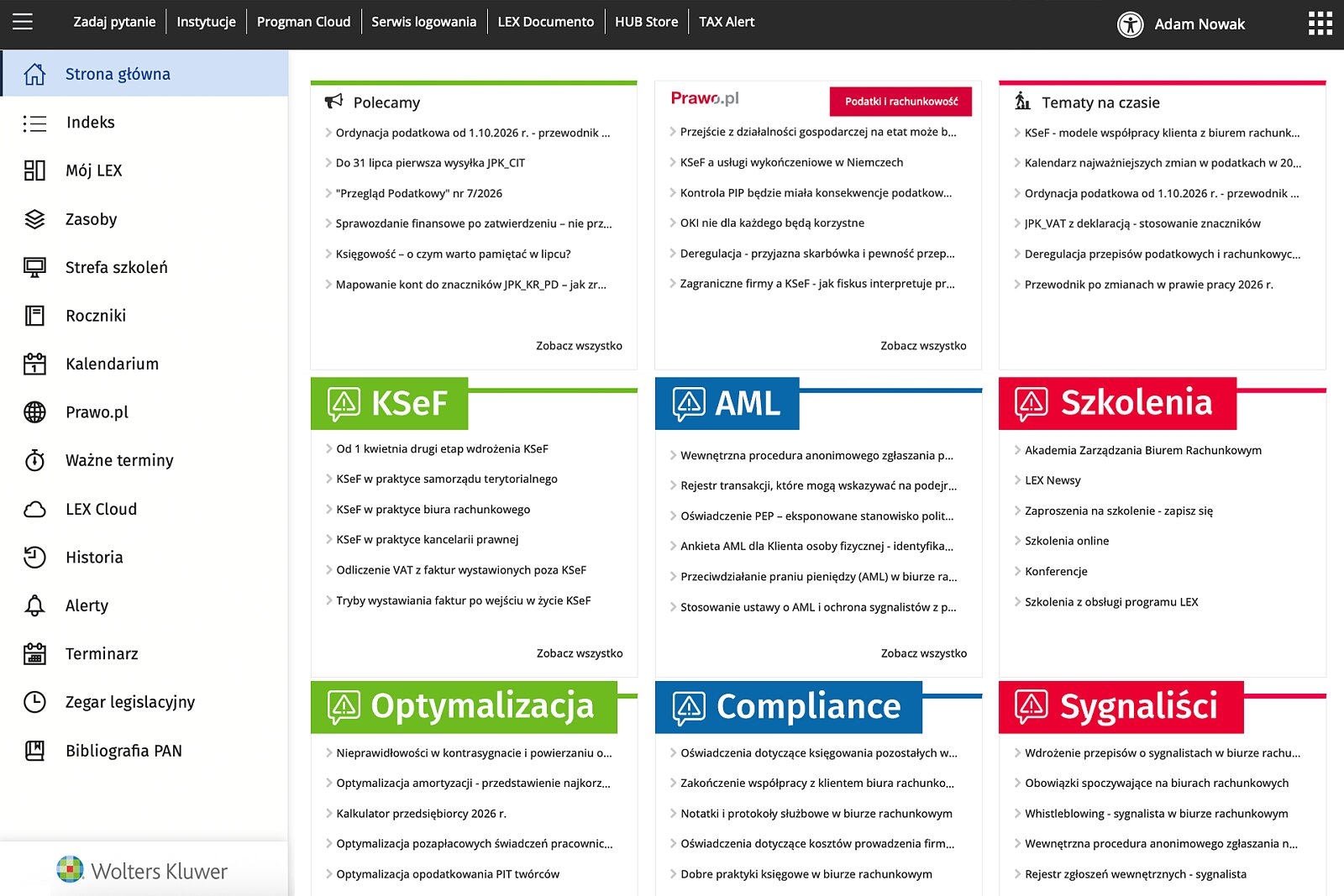
Task: Open 'Odliczenie VAT z faktur wystawionych poza KSeF'
Action: pos(461,569)
